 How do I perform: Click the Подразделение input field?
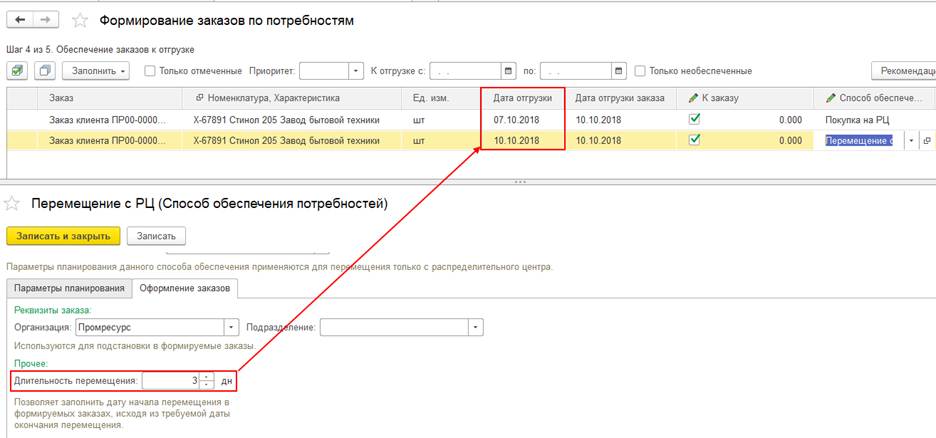(395, 328)
